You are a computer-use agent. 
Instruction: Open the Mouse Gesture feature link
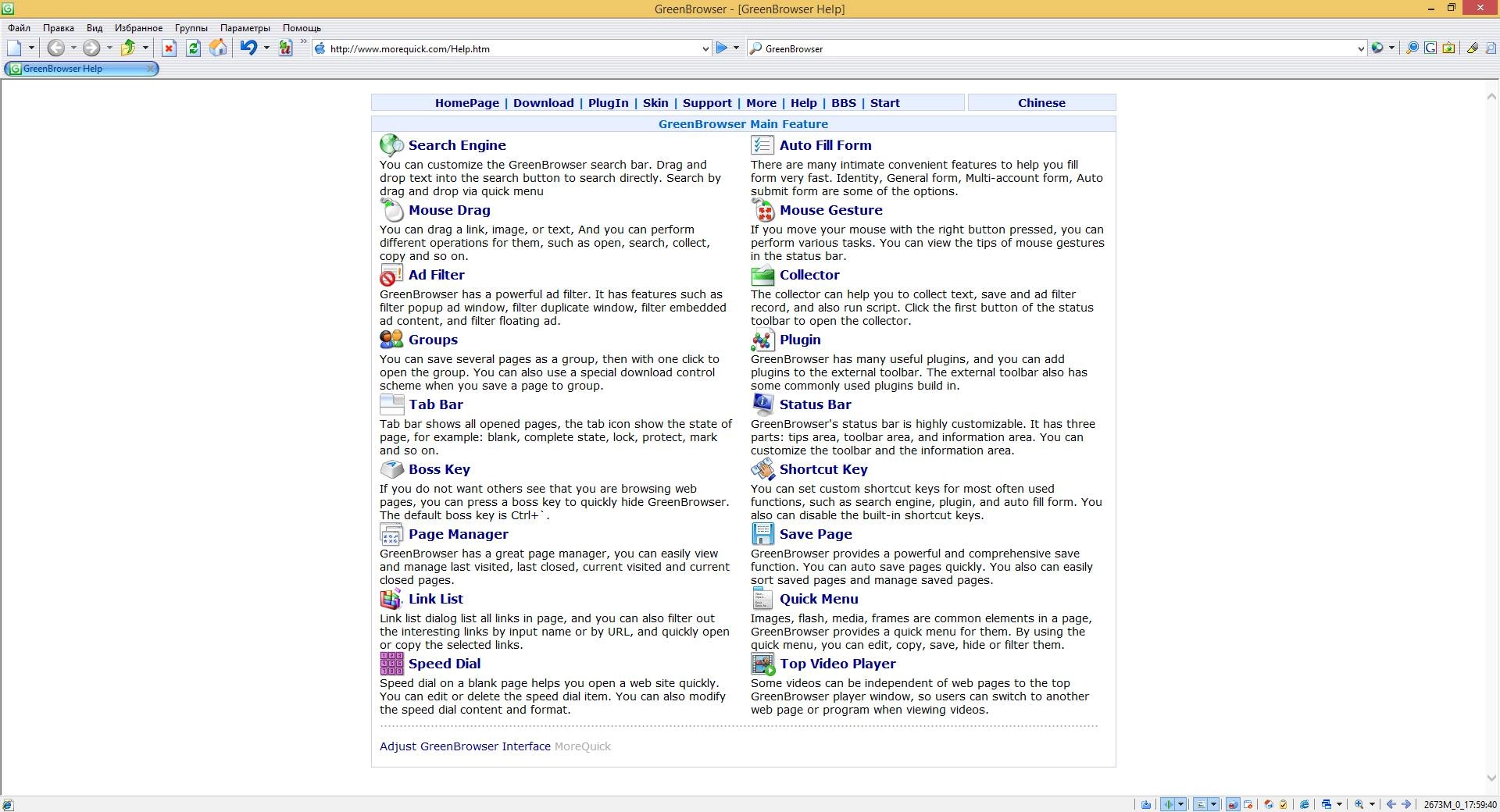click(831, 210)
